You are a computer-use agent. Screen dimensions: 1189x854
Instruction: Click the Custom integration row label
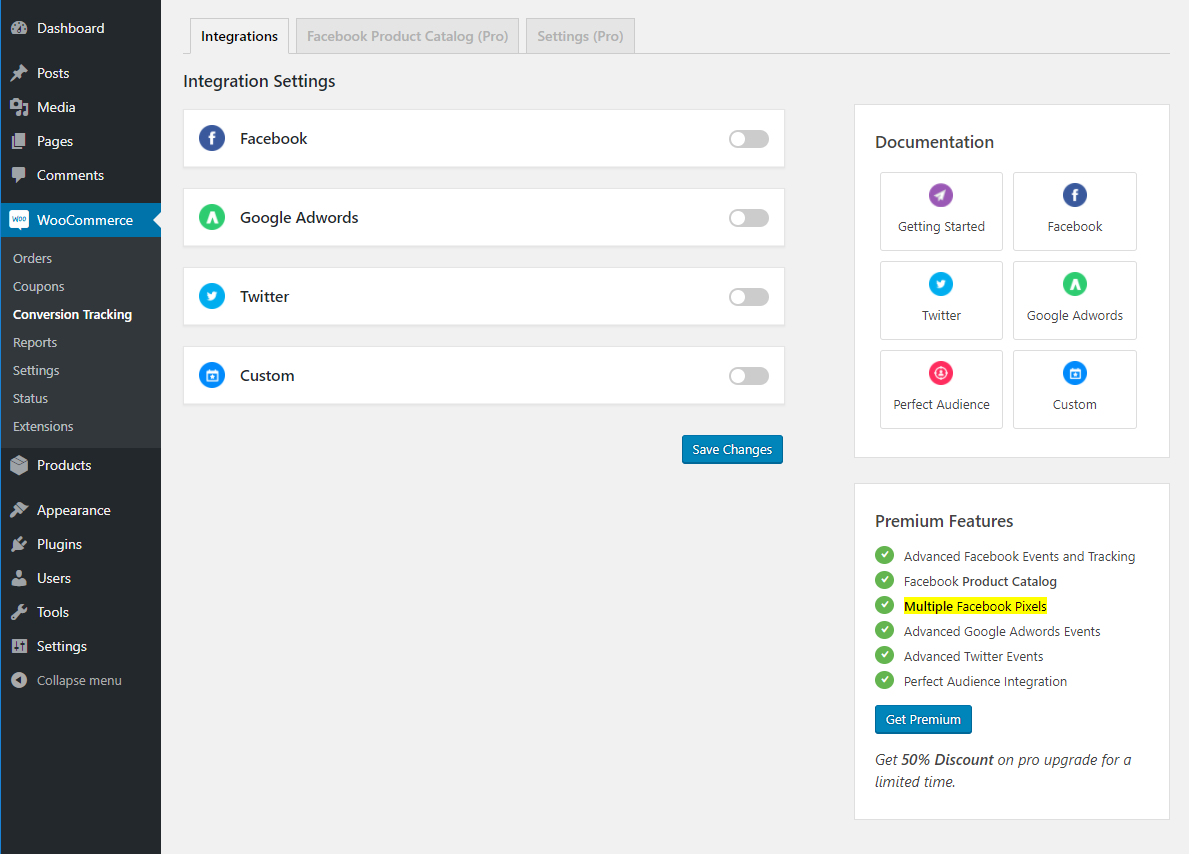tap(267, 375)
